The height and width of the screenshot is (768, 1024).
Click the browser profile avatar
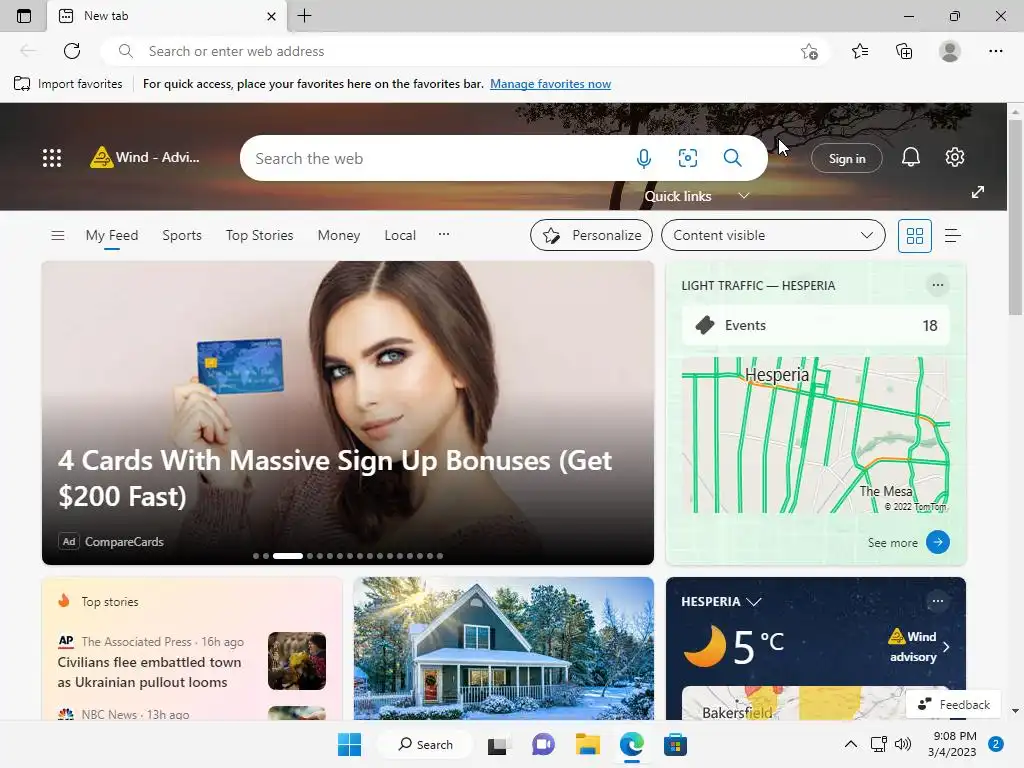point(950,51)
